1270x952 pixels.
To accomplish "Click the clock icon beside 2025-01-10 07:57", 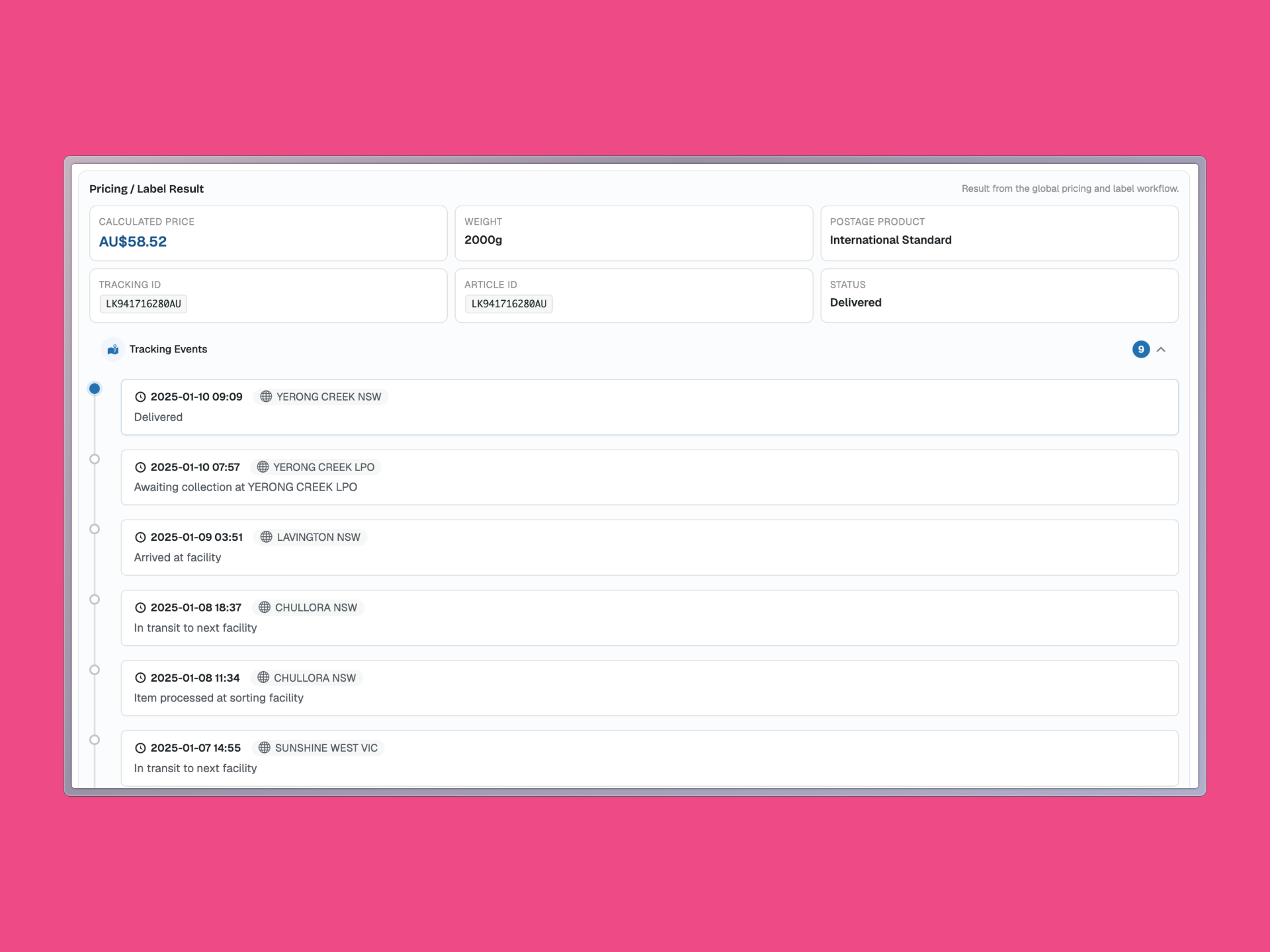I will 140,467.
